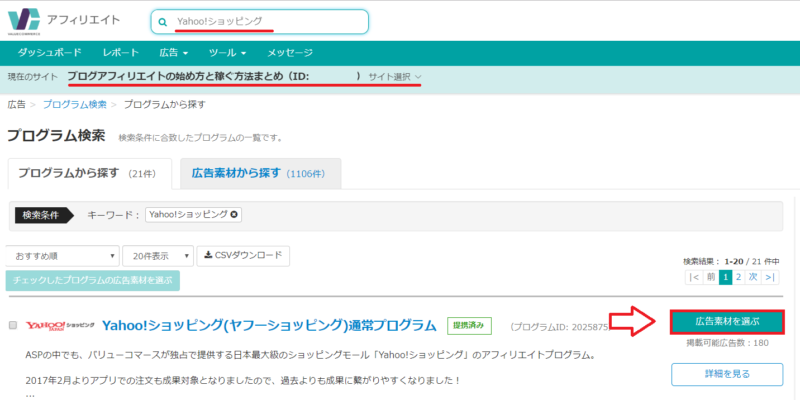Jump to last results page
The height and width of the screenshot is (400, 800).
point(770,277)
